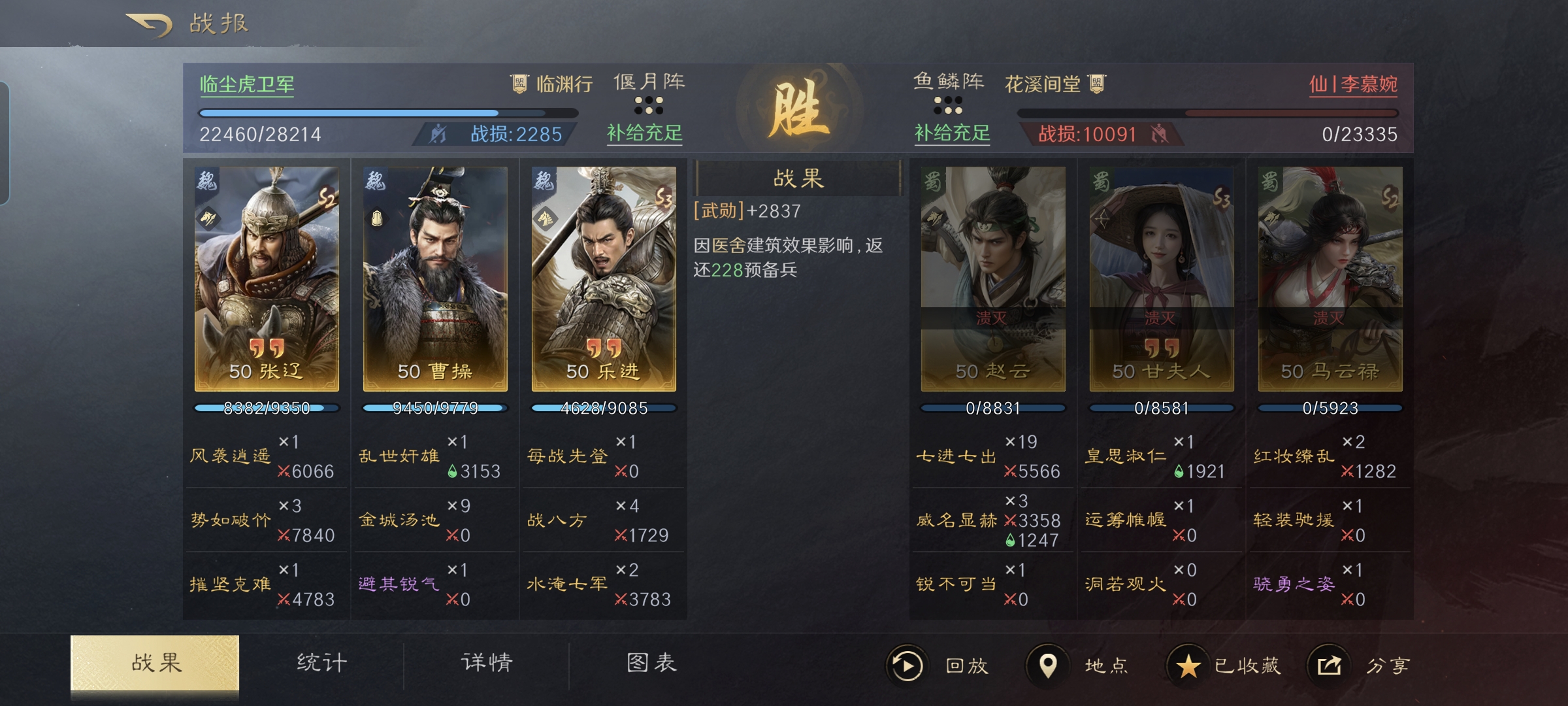1568x706 pixels.
Task: Click the alliance badge beside 花溪间堂
Action: [1097, 84]
